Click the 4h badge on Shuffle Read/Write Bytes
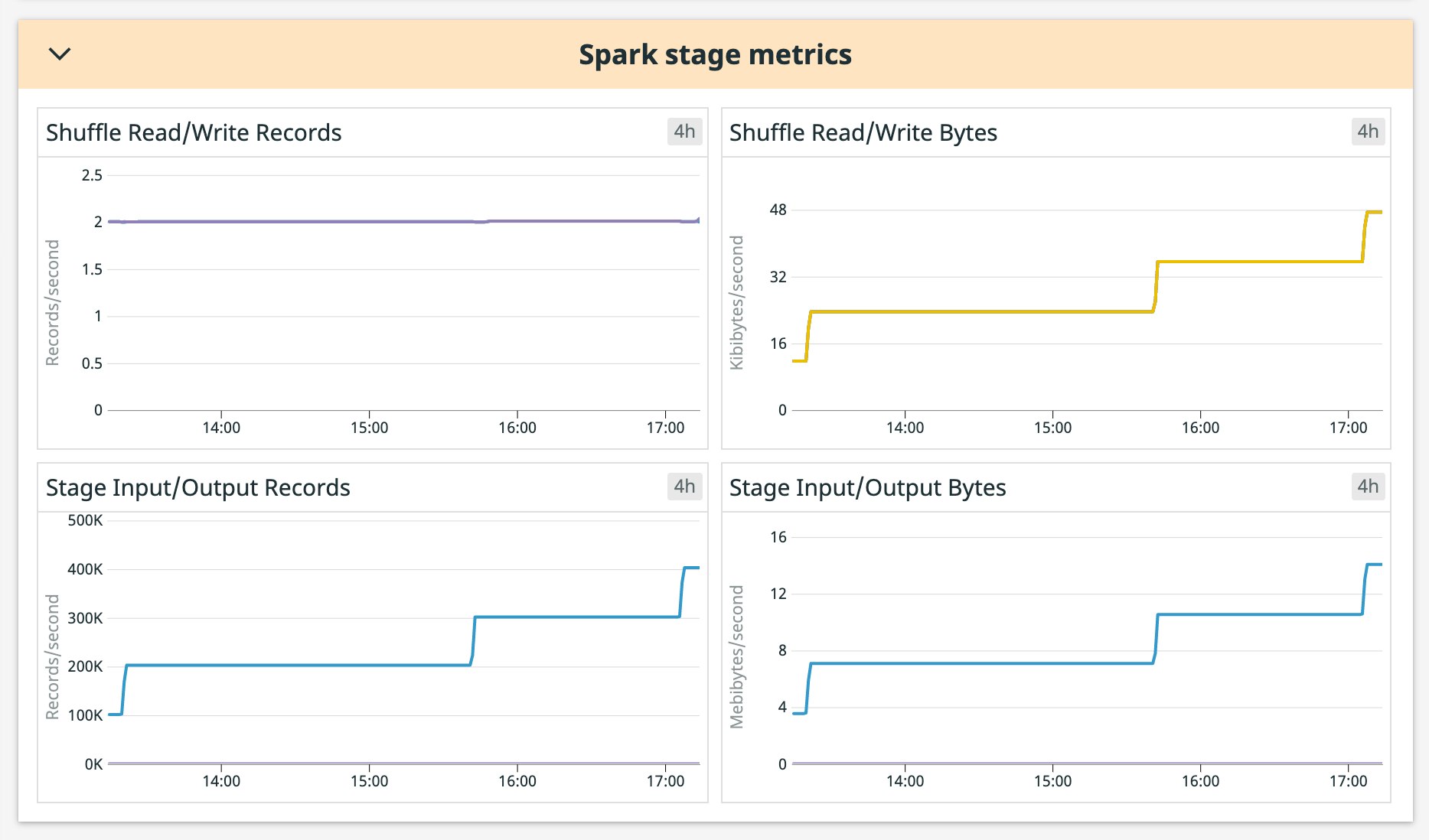The width and height of the screenshot is (1429, 840). [x=1369, y=132]
